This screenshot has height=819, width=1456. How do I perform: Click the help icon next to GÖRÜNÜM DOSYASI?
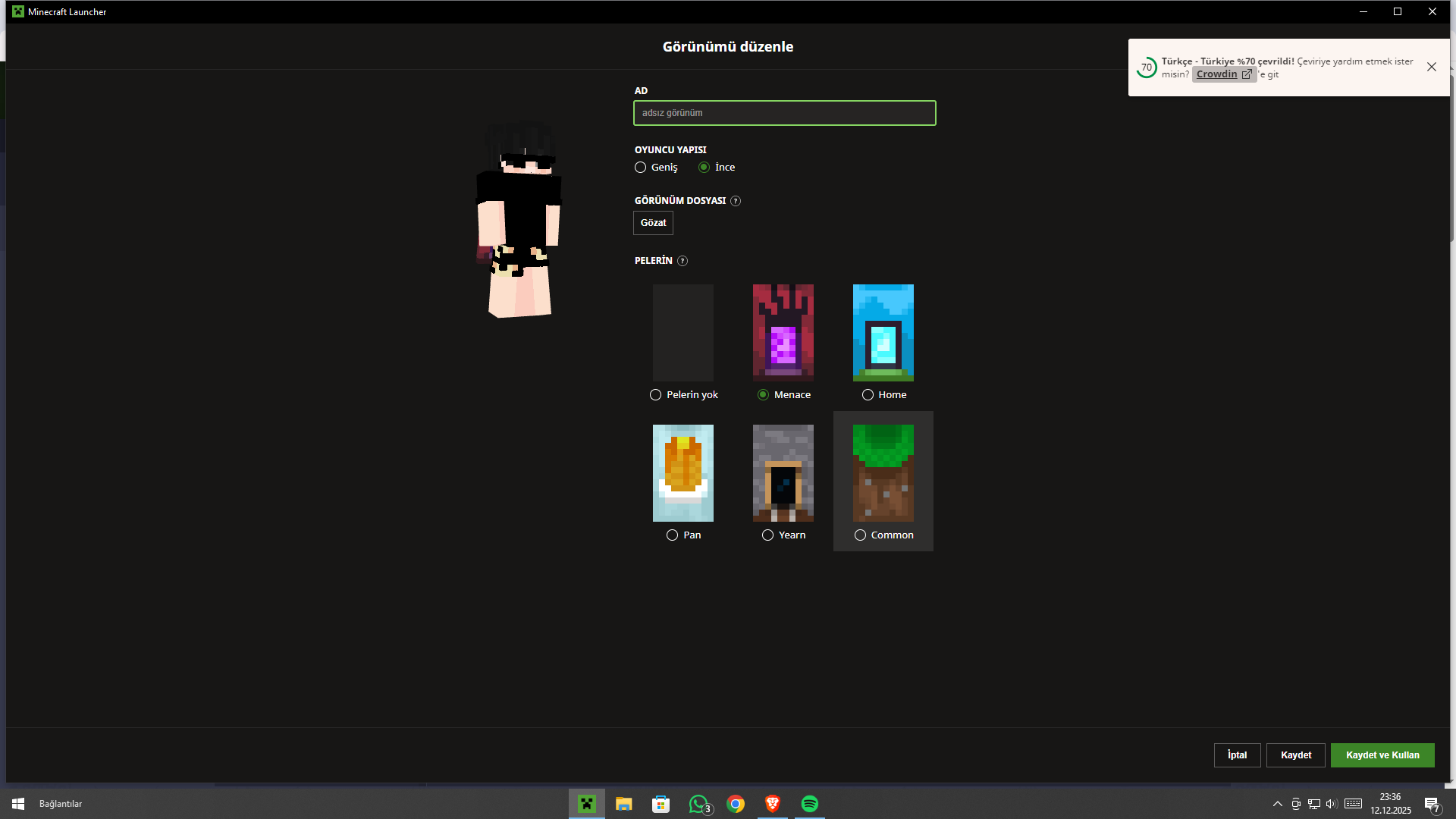(x=736, y=201)
